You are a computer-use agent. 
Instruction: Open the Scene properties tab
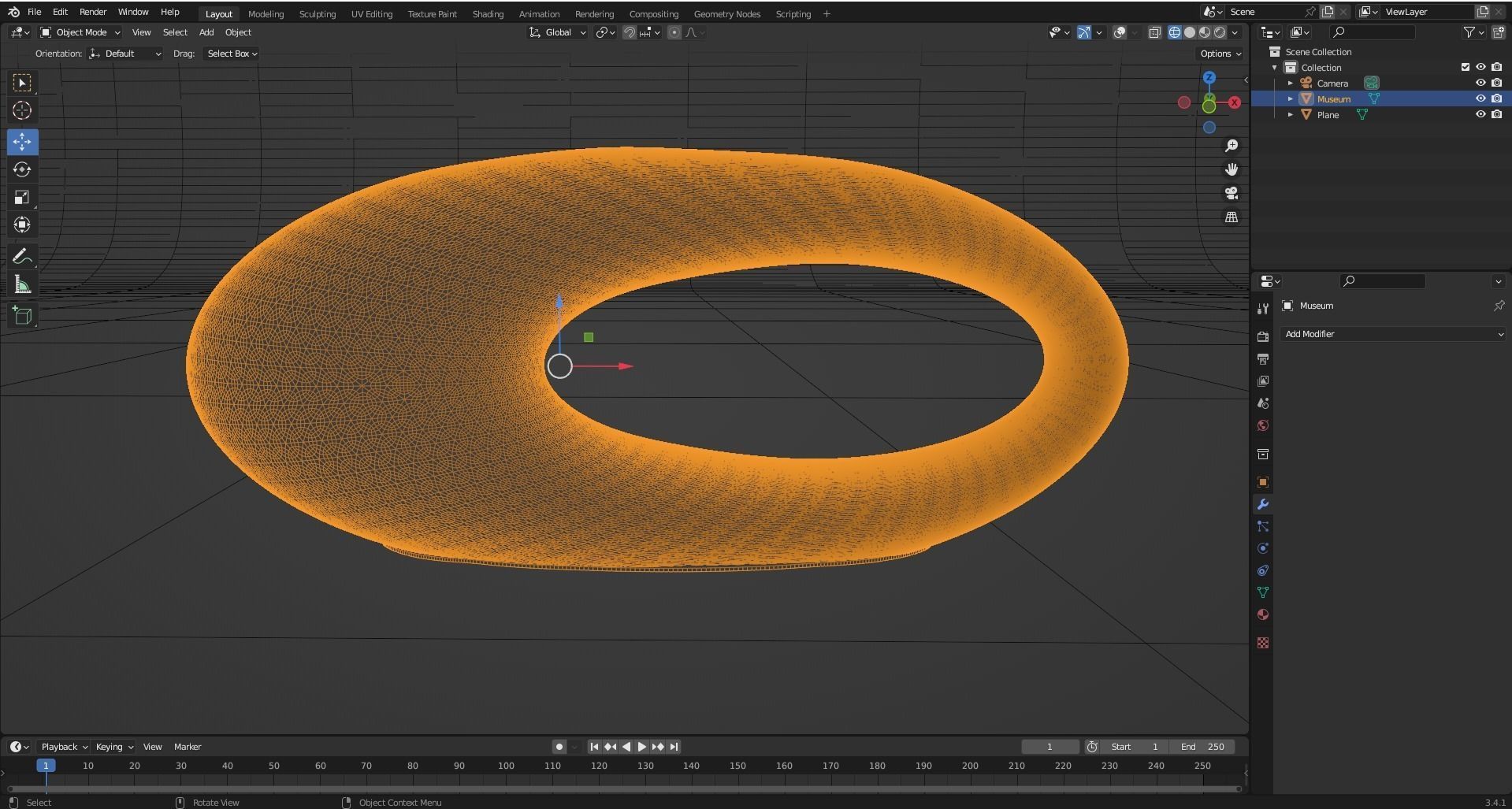(x=1263, y=403)
